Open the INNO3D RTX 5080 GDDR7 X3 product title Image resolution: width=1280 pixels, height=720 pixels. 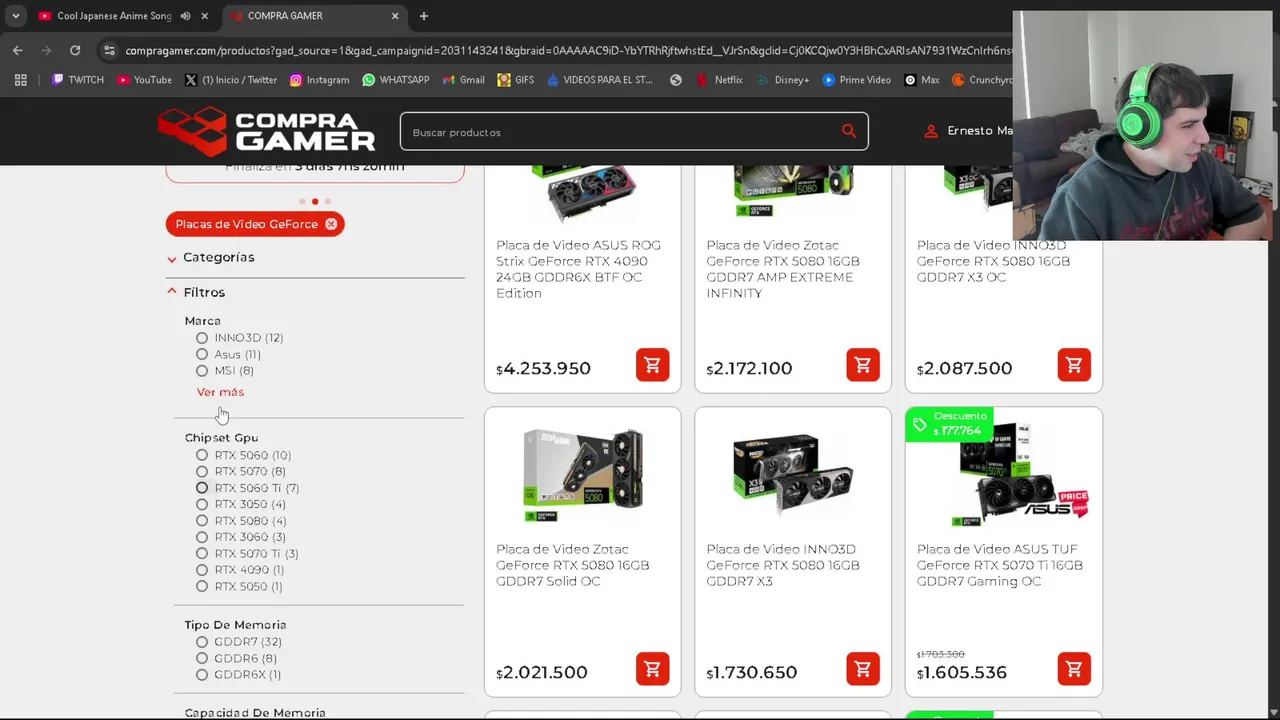(783, 565)
